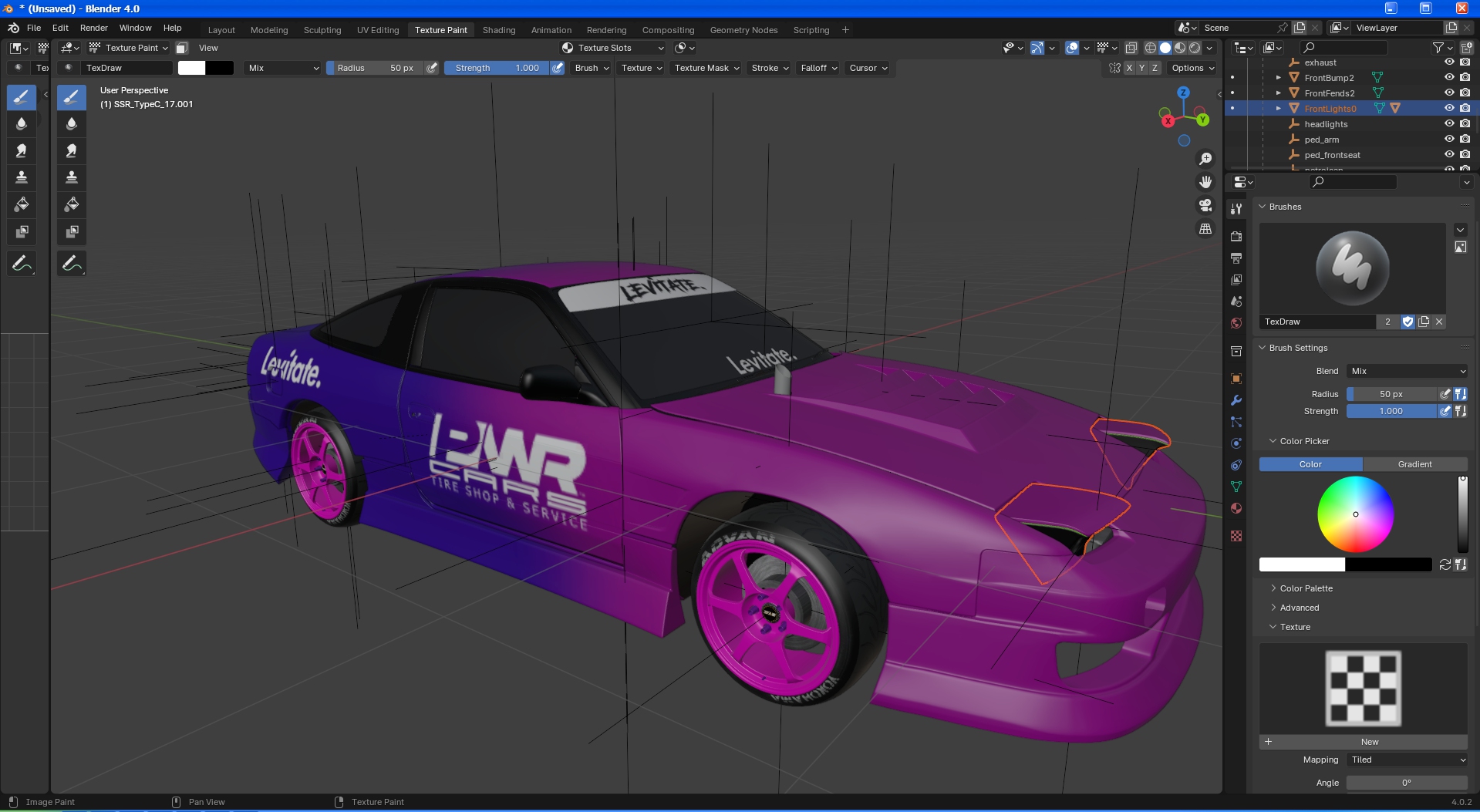Open the Falloff popover
This screenshot has height=812, width=1480.
coord(818,68)
